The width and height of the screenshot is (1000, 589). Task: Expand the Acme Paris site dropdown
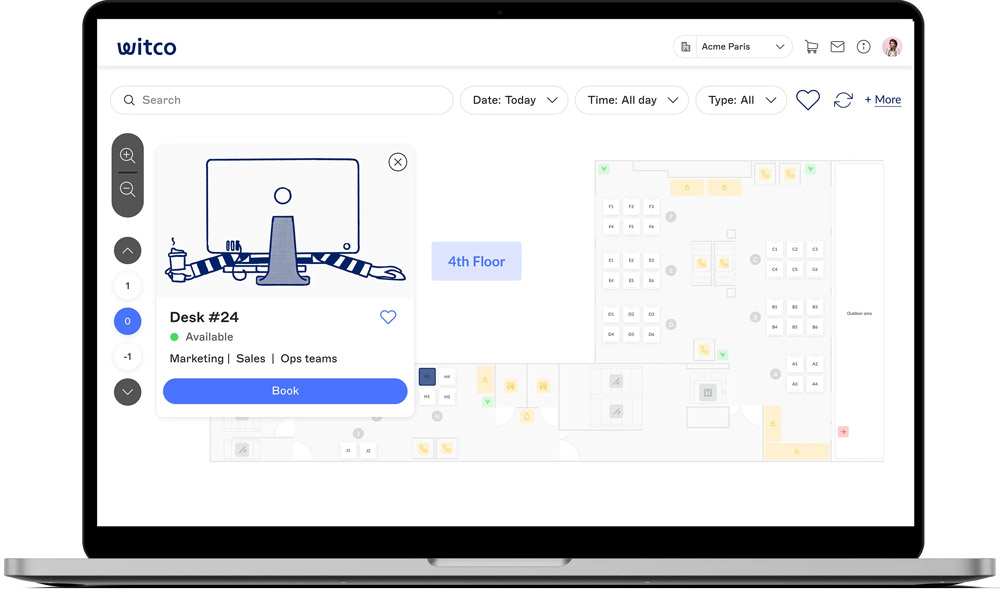(734, 47)
